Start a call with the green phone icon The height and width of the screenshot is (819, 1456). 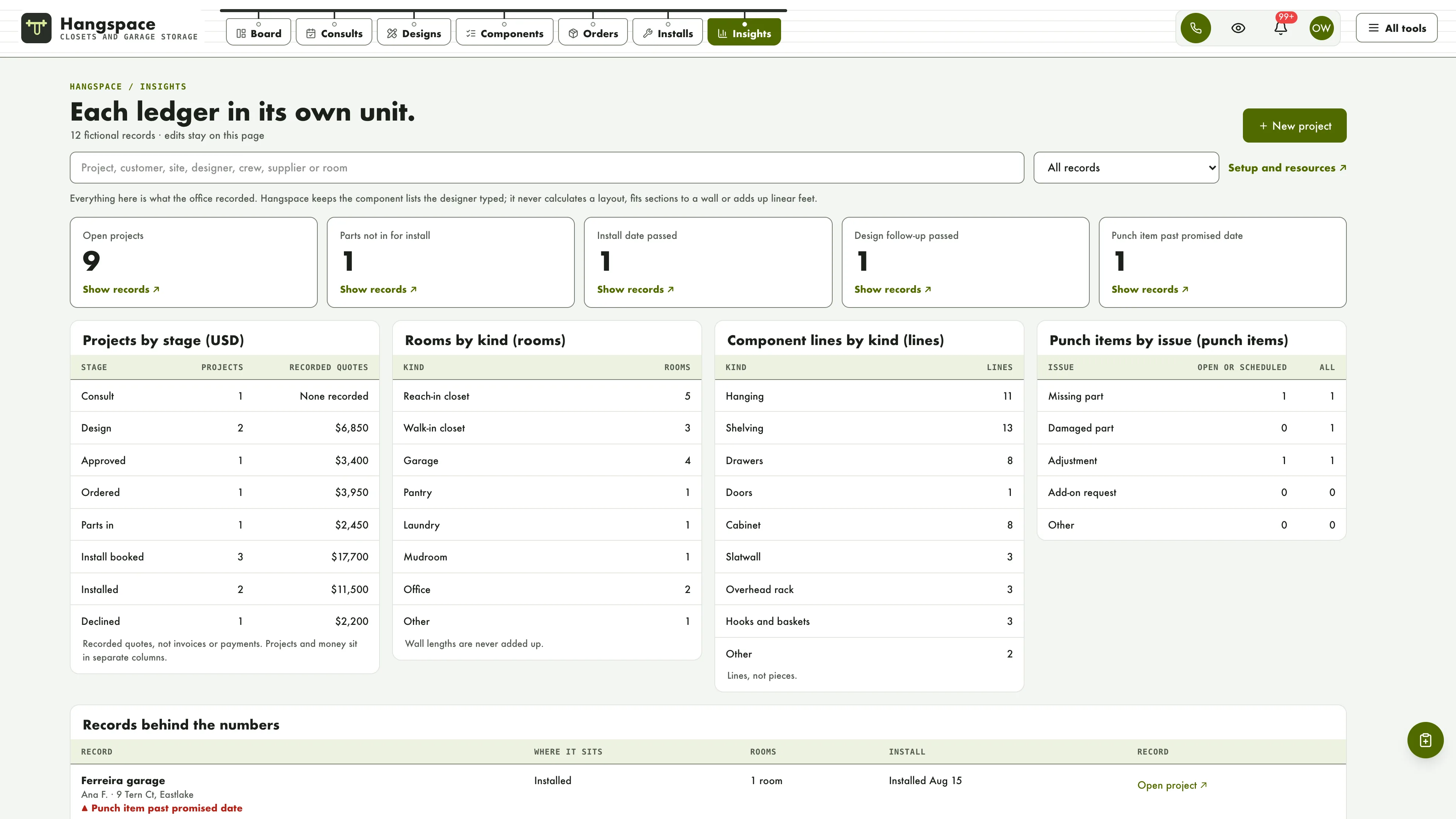tap(1196, 28)
